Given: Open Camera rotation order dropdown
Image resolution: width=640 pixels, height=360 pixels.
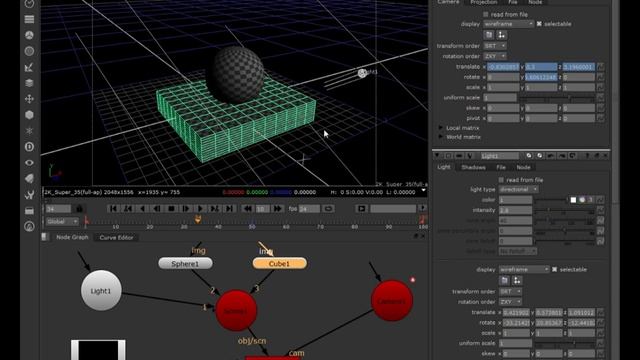Looking at the screenshot, I should (x=495, y=56).
